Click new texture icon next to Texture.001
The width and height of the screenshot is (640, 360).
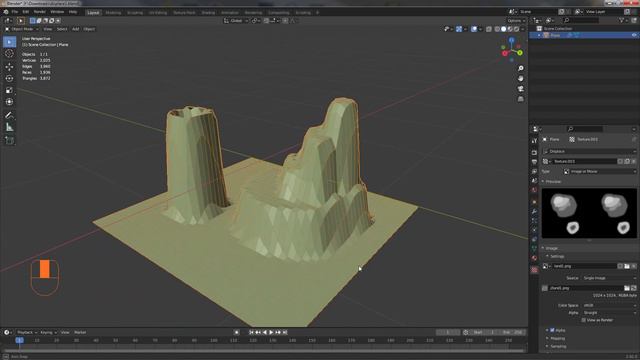click(627, 161)
